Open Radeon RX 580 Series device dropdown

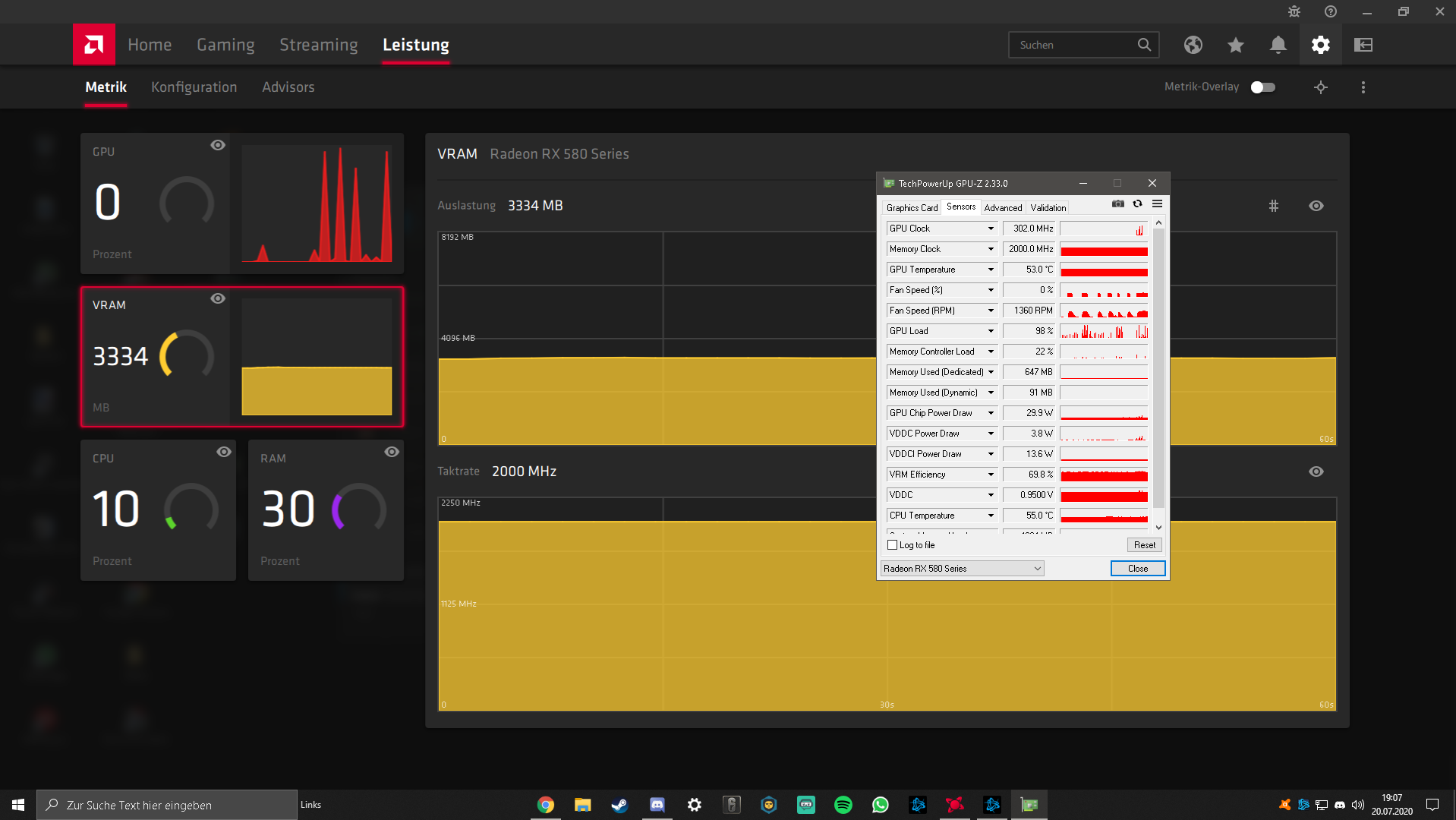click(963, 569)
